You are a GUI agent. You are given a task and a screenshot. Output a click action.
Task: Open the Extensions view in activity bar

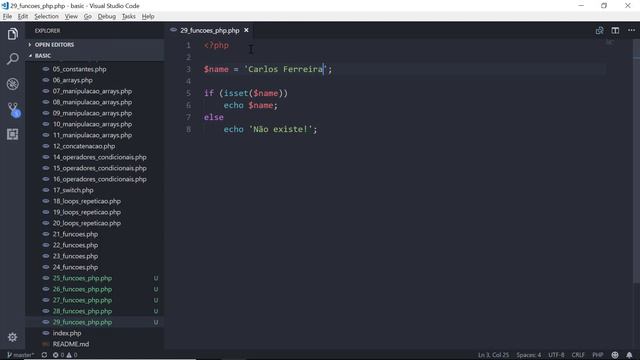click(x=13, y=134)
